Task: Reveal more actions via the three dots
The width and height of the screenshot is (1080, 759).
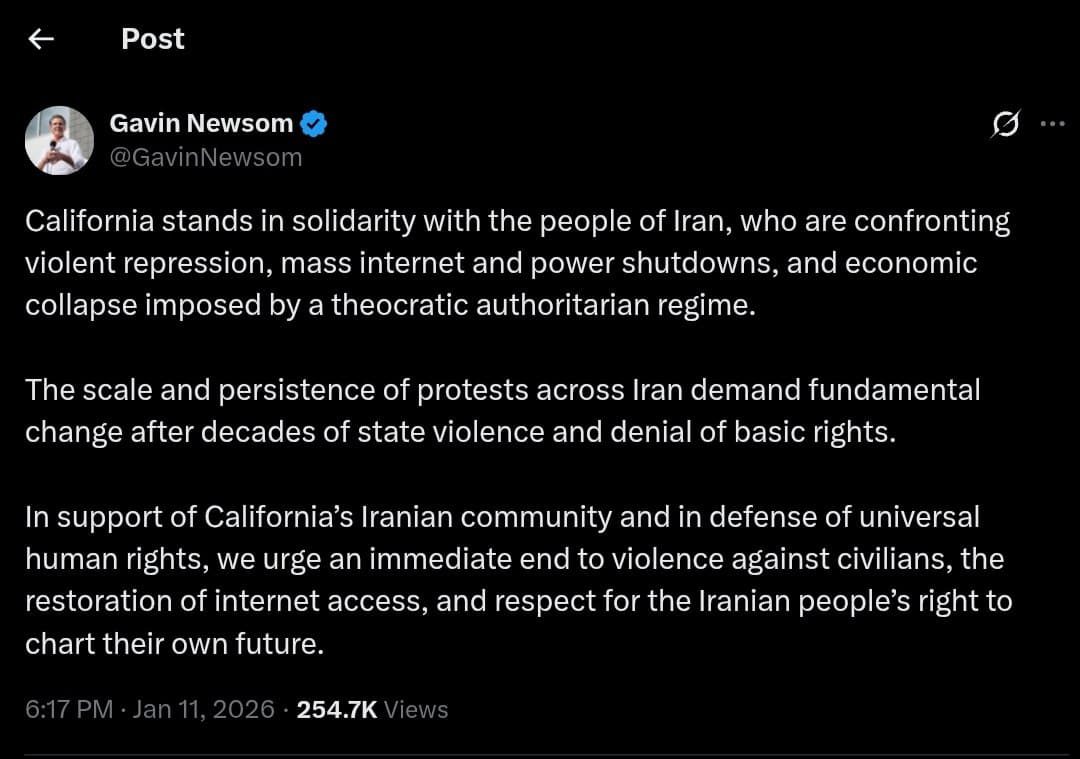Action: click(1053, 124)
